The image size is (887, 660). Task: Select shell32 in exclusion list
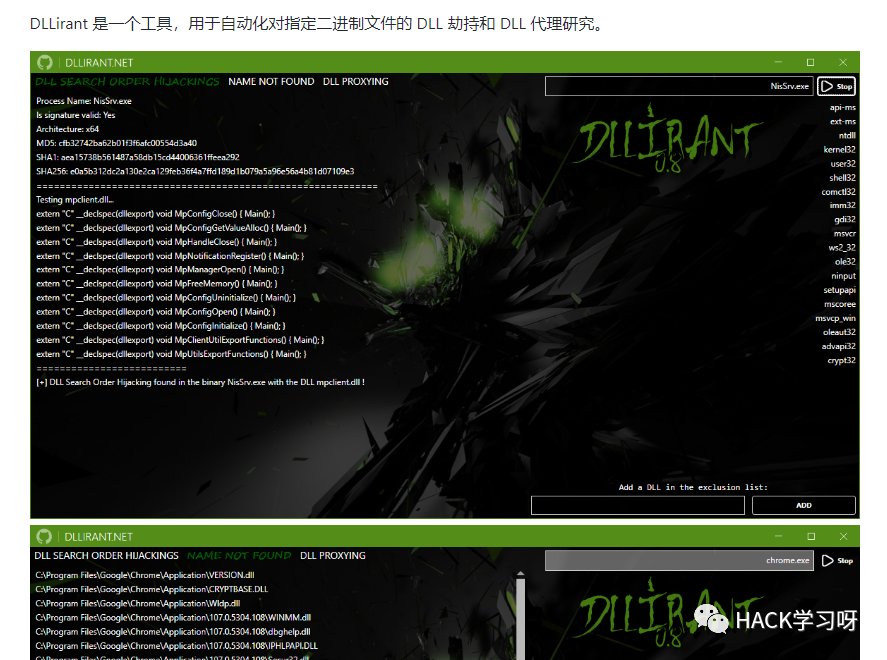842,178
